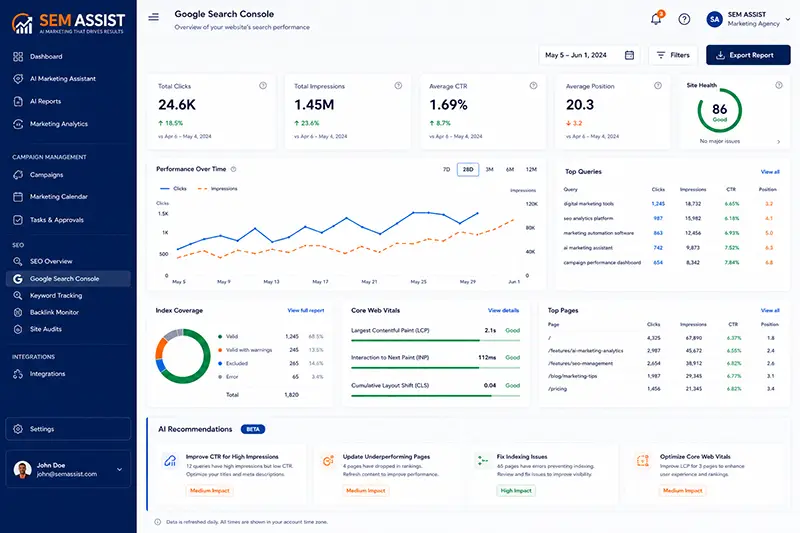Screen dimensions: 800x533
Task: Toggle Clicks series in chart legend
Action: (x=173, y=189)
